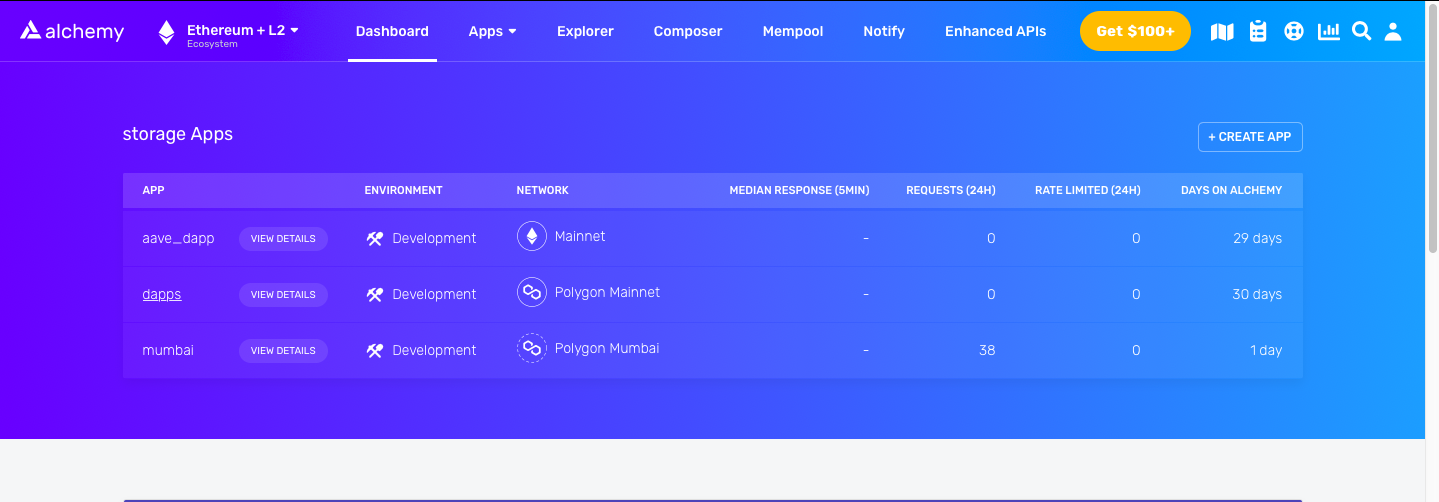Image resolution: width=1439 pixels, height=502 pixels.
Task: Click the Polygon Mainnet network label
Action: coord(607,292)
